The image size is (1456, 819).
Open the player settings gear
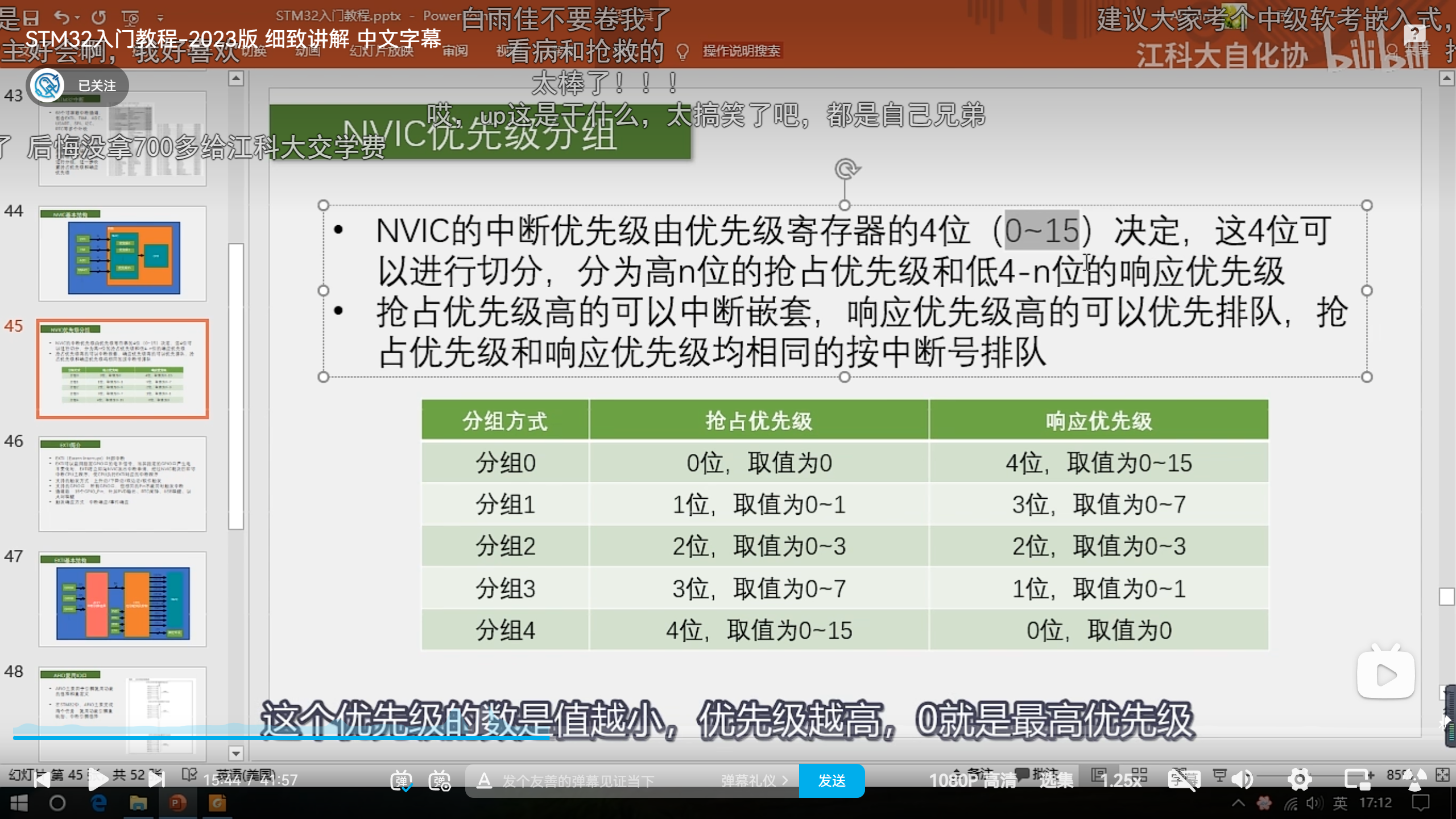point(1300,780)
